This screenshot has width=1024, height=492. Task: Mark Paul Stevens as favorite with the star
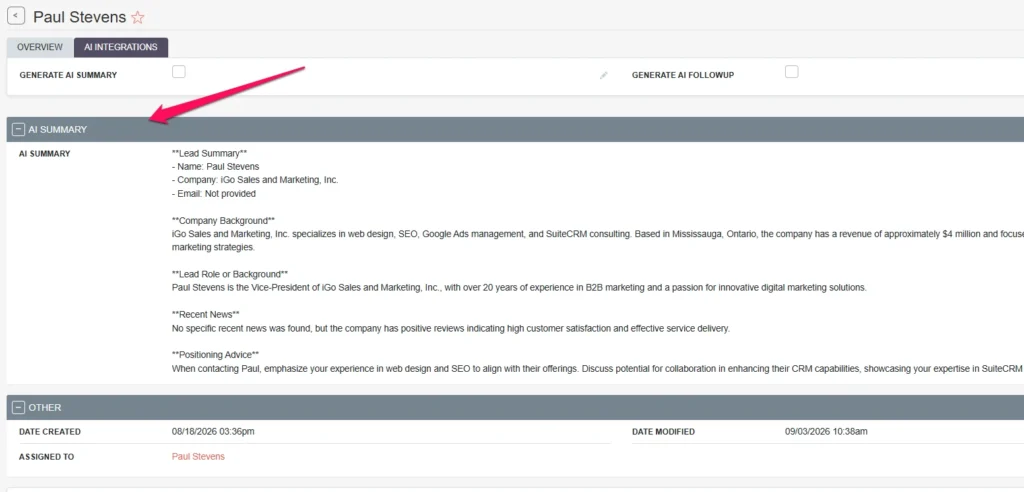[137, 18]
